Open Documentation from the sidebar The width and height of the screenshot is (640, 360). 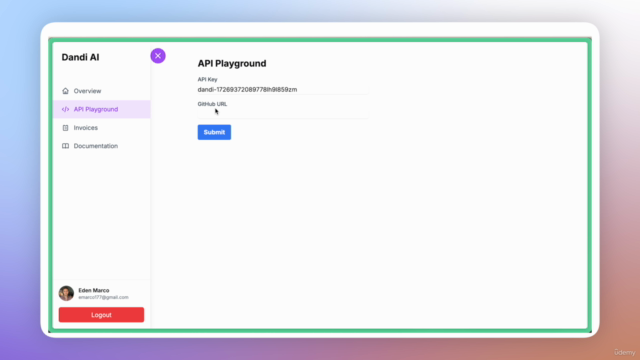102,146
